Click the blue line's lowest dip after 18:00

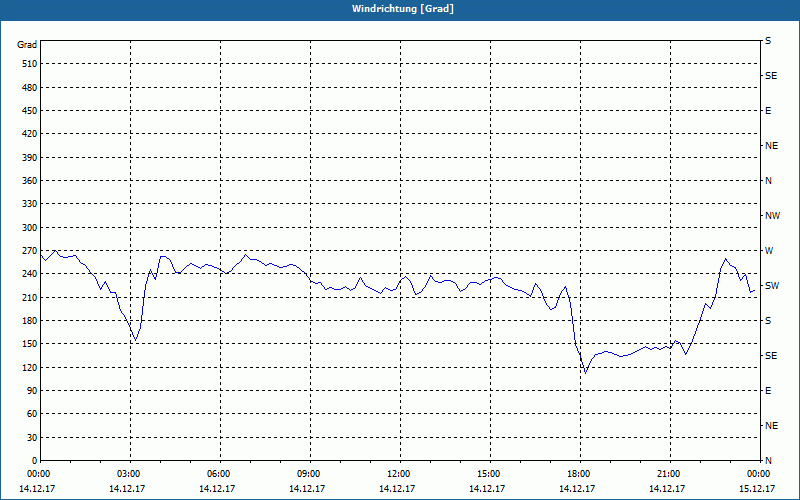585,373
